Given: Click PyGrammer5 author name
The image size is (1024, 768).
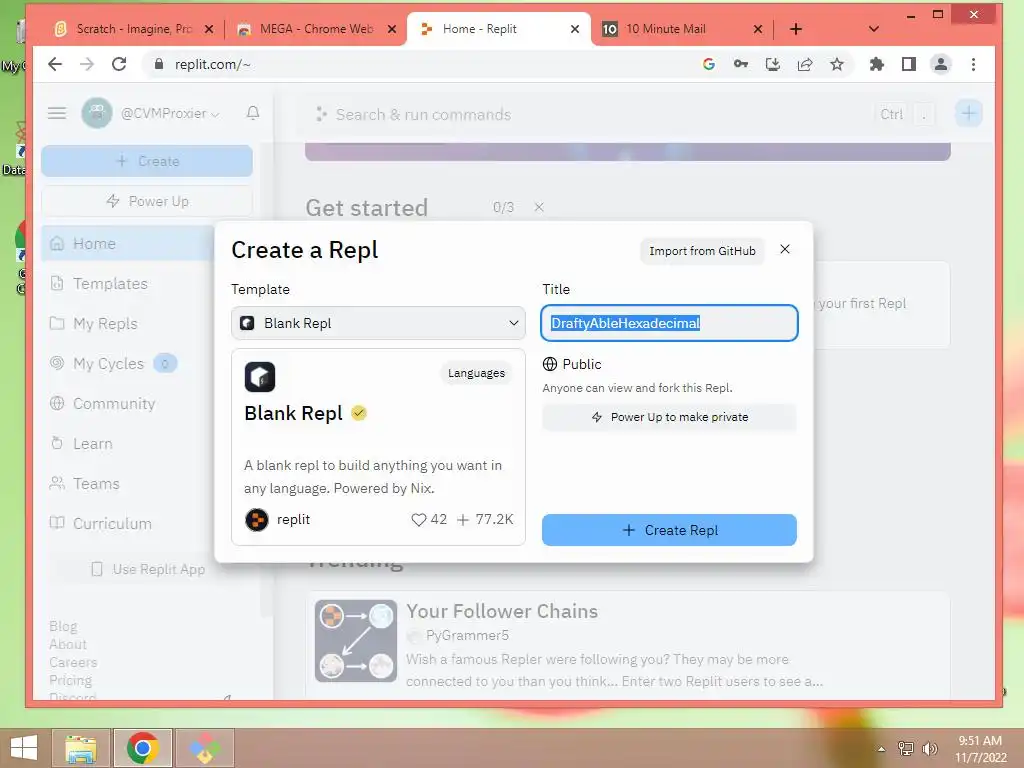Looking at the screenshot, I should point(467,635).
